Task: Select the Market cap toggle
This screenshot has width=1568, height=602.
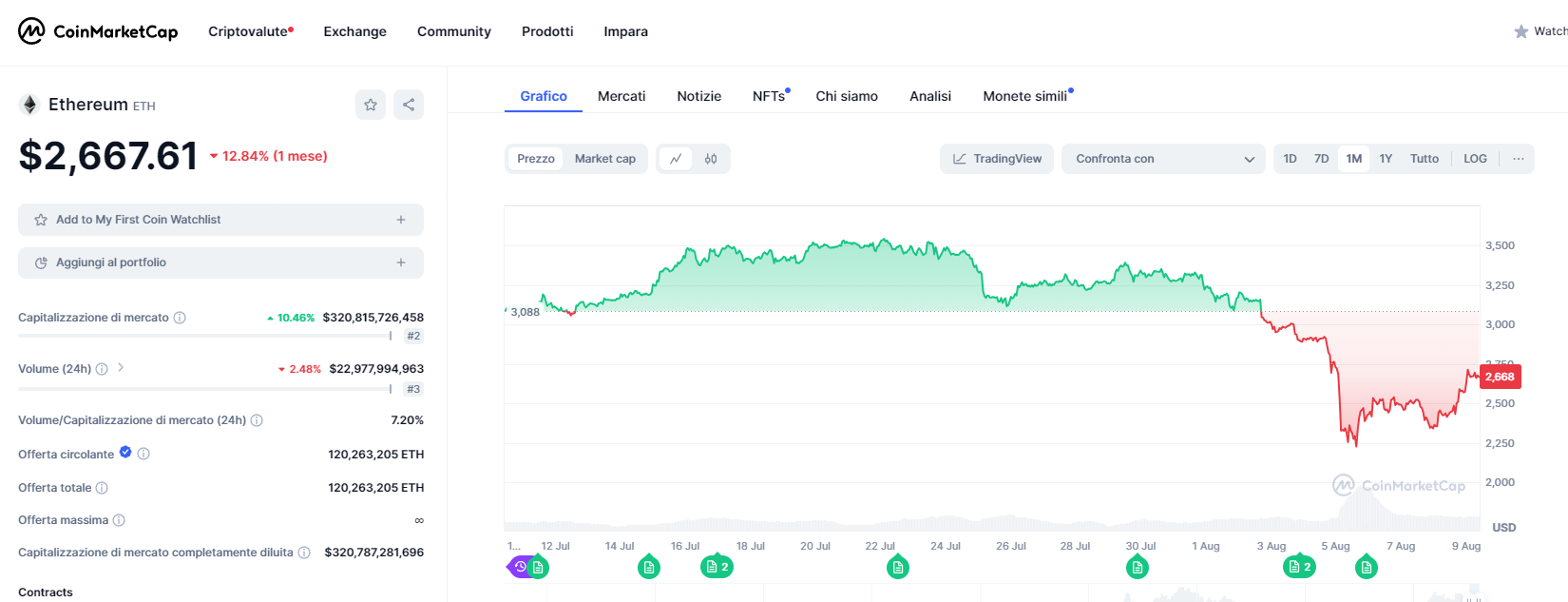Action: click(604, 159)
